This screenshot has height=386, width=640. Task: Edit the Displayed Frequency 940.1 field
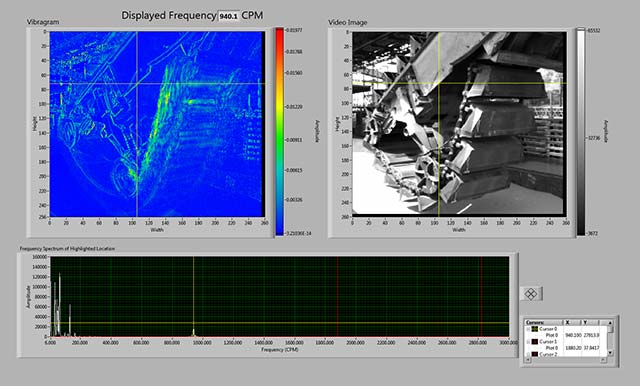tap(228, 16)
